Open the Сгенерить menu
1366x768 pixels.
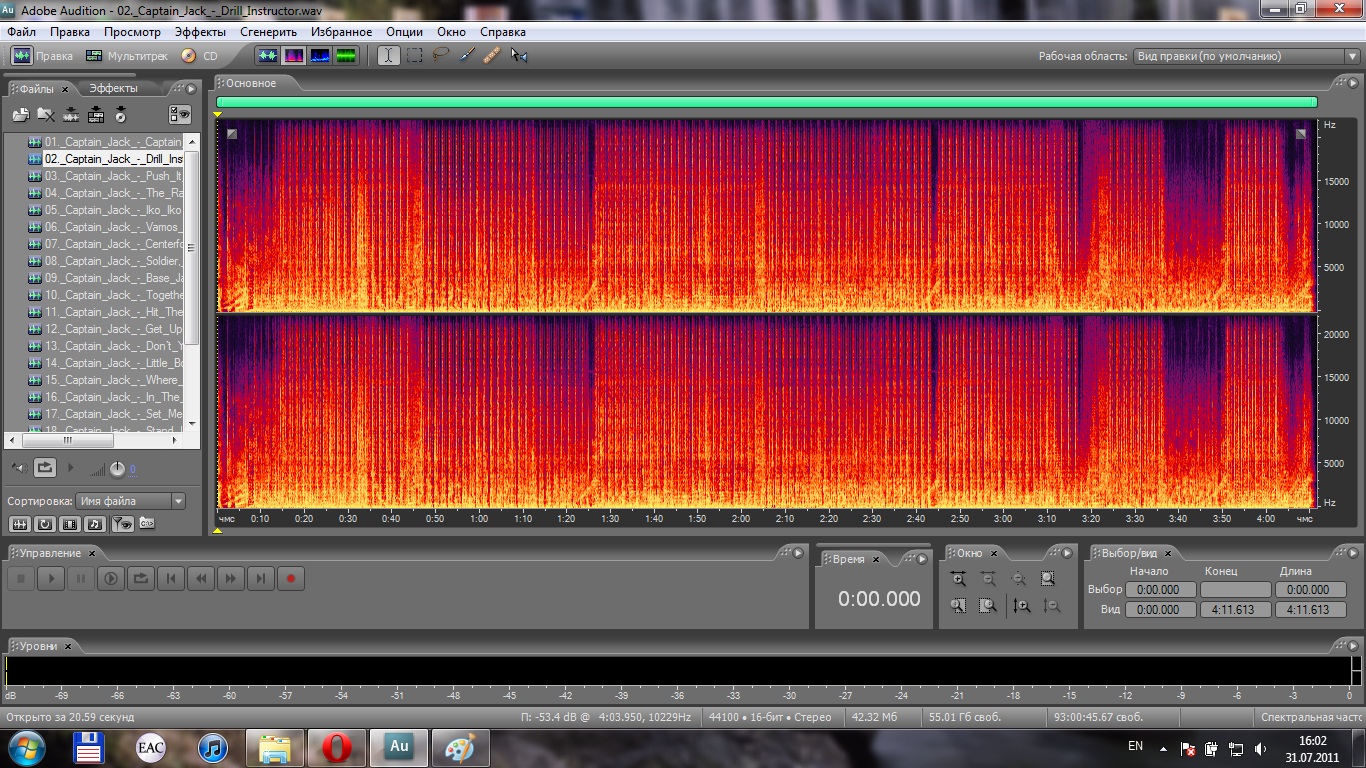coord(268,32)
